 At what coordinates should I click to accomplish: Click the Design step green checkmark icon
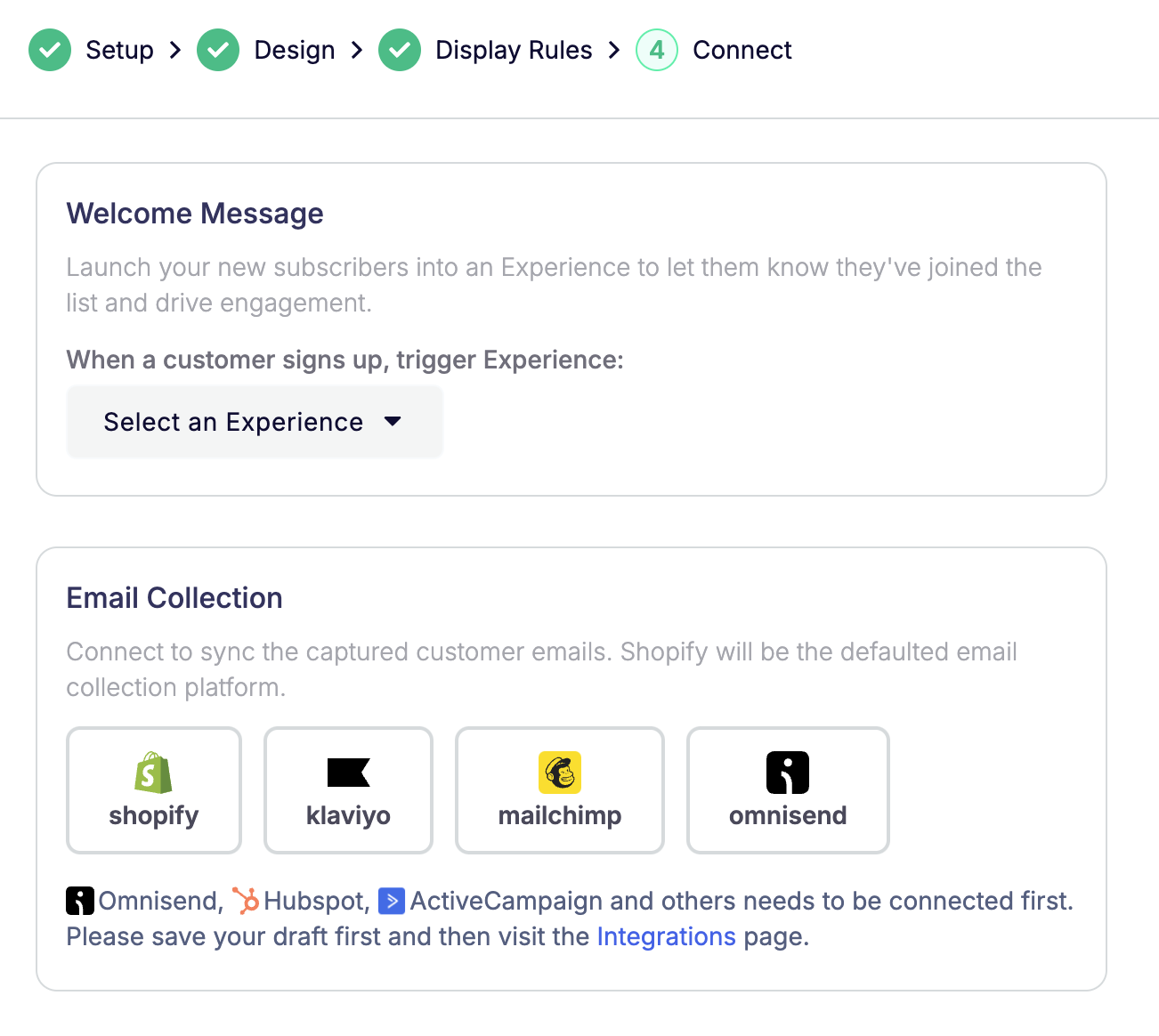tap(218, 50)
